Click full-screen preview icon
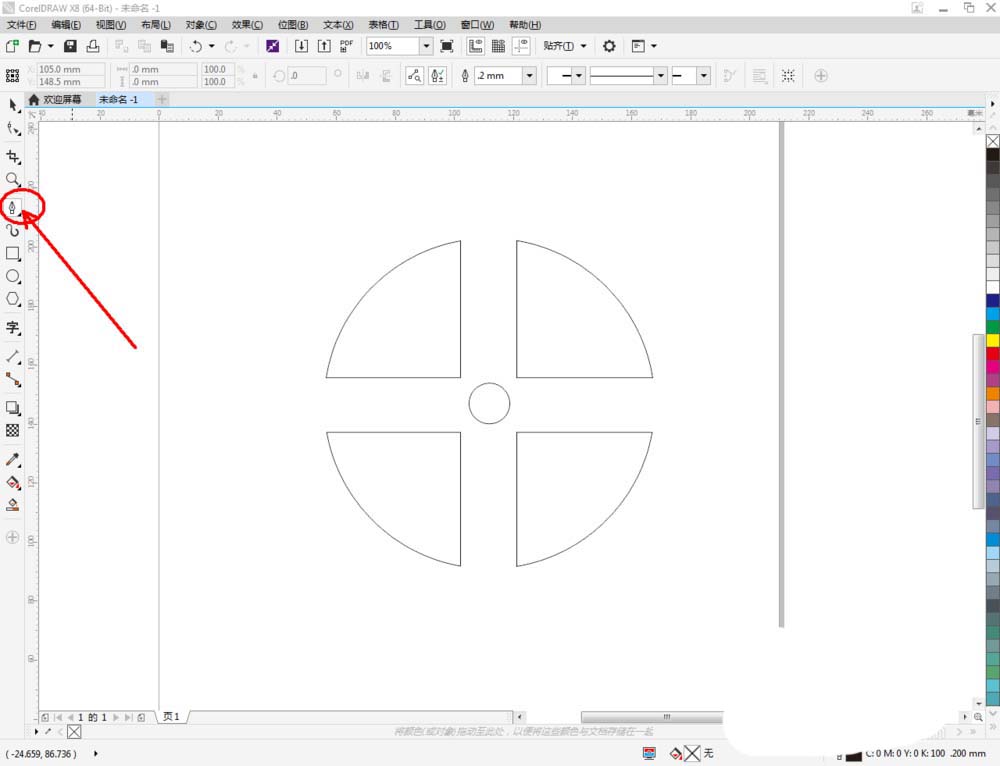This screenshot has height=766, width=1000. pos(447,46)
